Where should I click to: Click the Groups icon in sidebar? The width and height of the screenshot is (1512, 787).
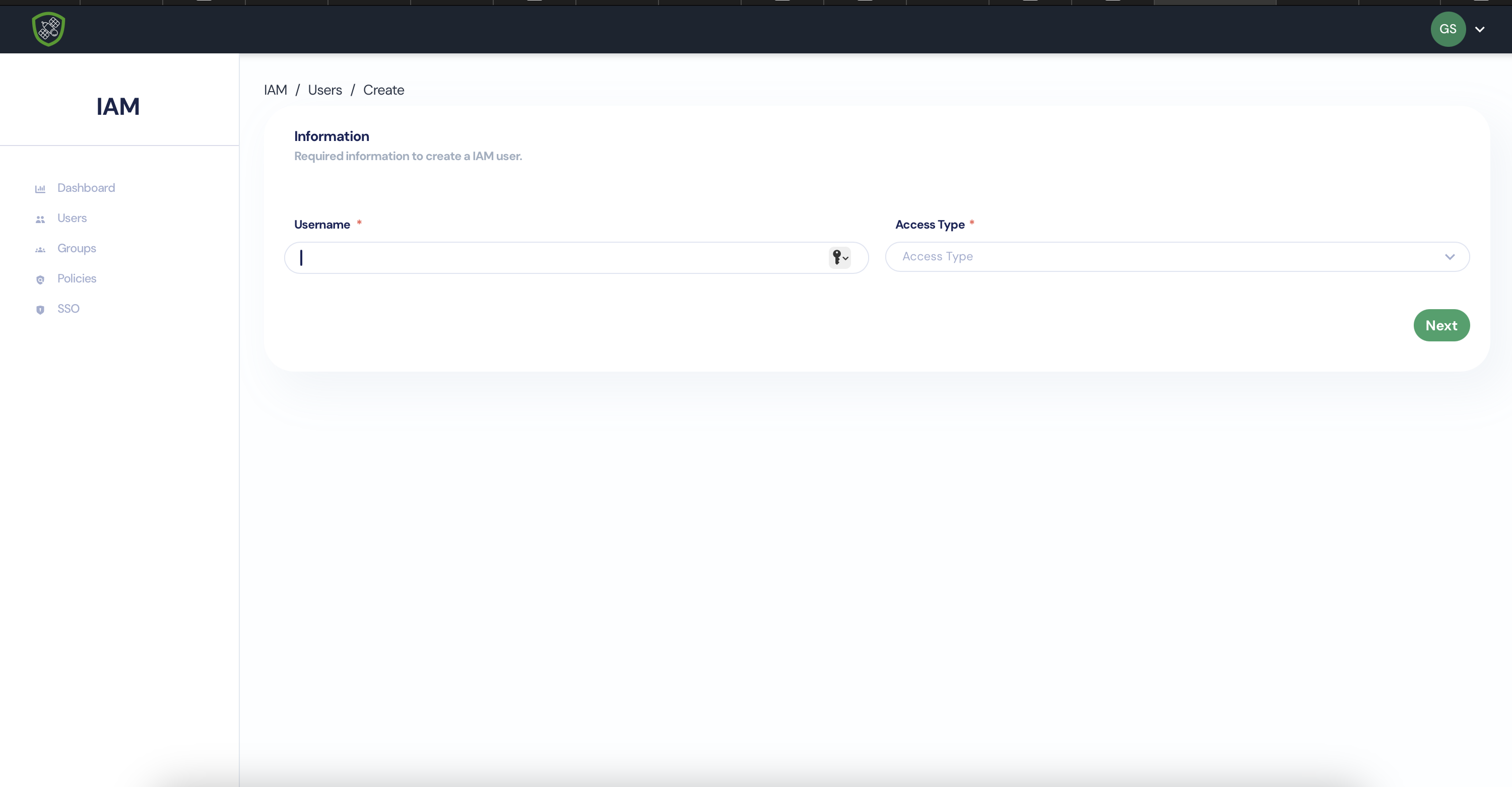click(x=40, y=250)
